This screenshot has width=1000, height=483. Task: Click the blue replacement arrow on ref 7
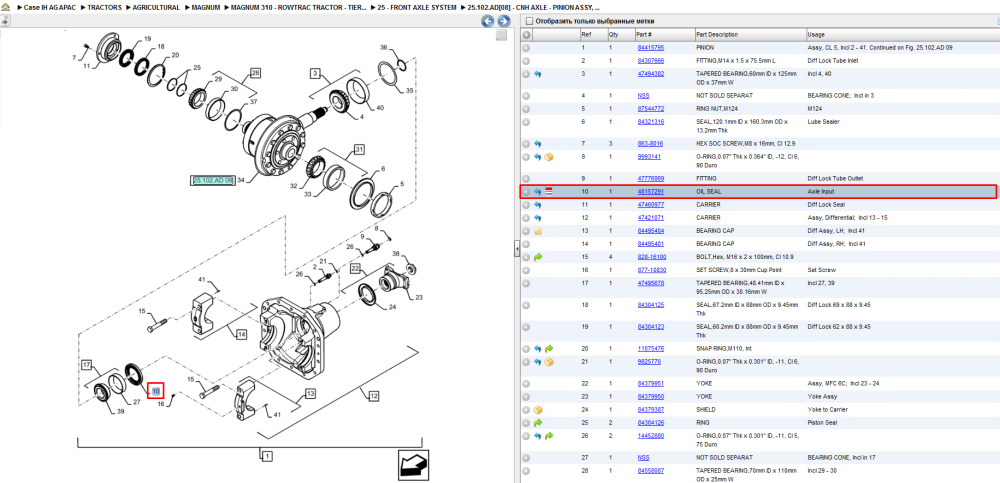538,144
